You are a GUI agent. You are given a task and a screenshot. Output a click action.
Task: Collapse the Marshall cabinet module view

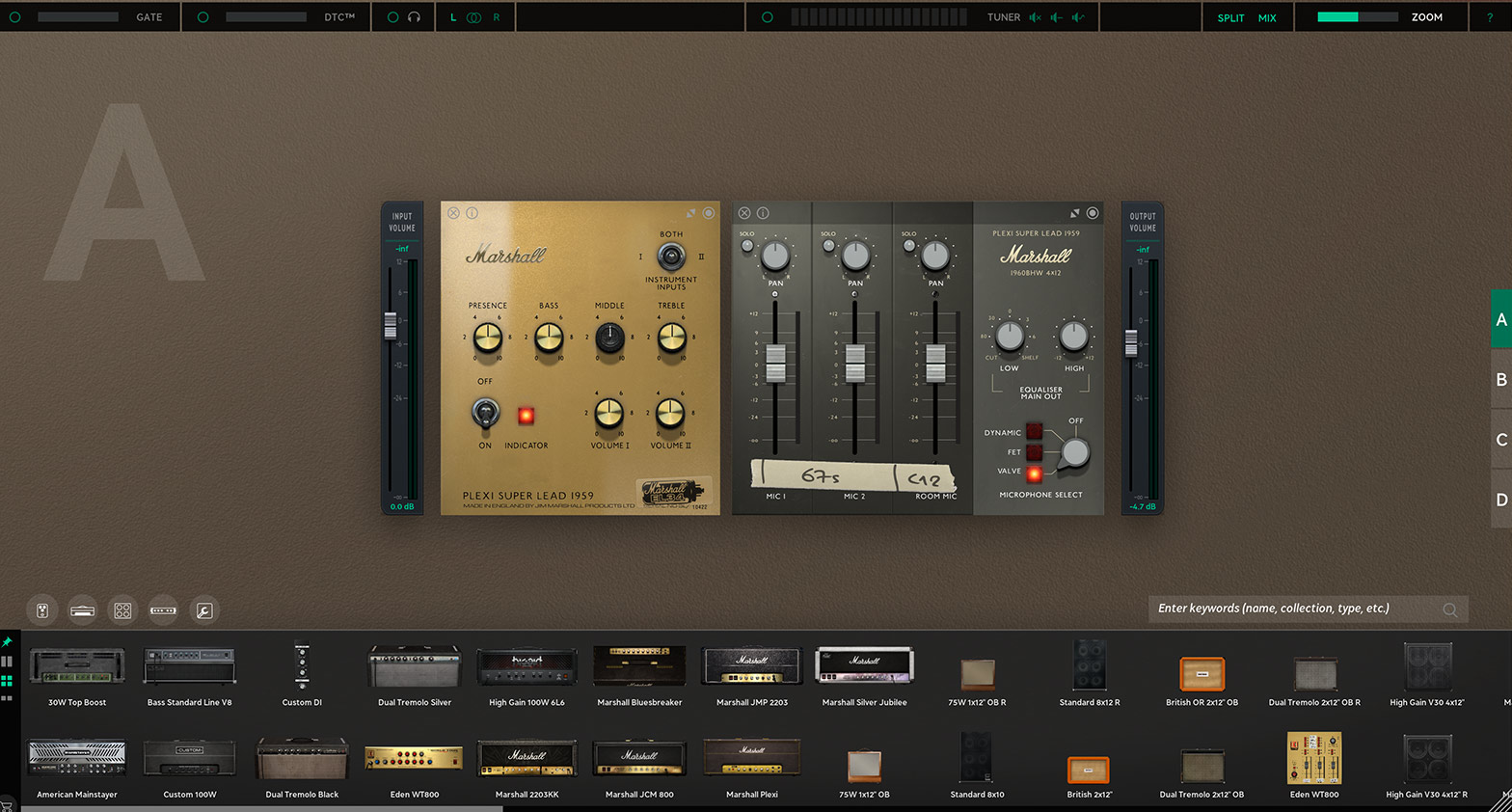1074,213
